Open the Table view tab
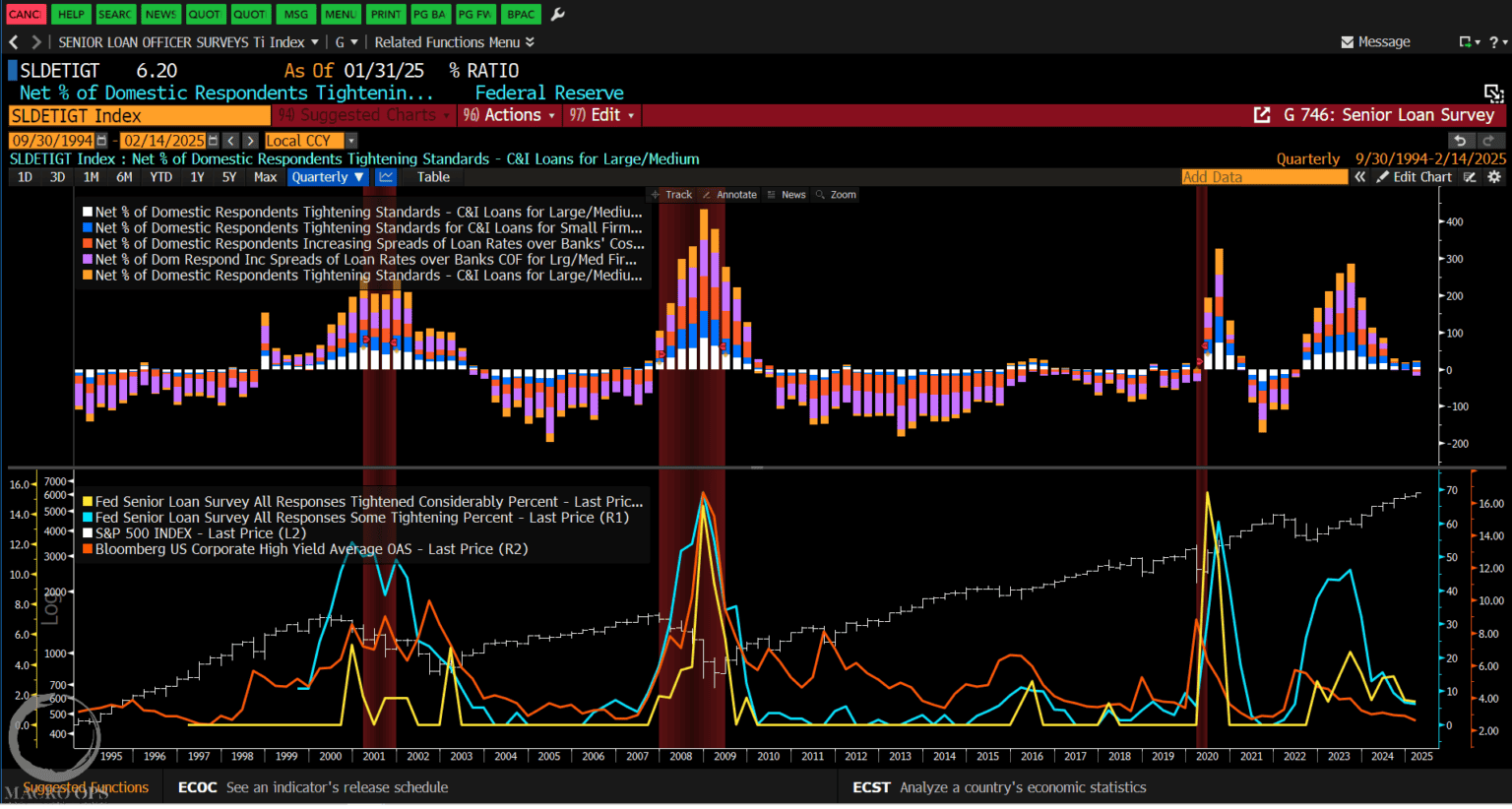1512x809 pixels. [432, 176]
